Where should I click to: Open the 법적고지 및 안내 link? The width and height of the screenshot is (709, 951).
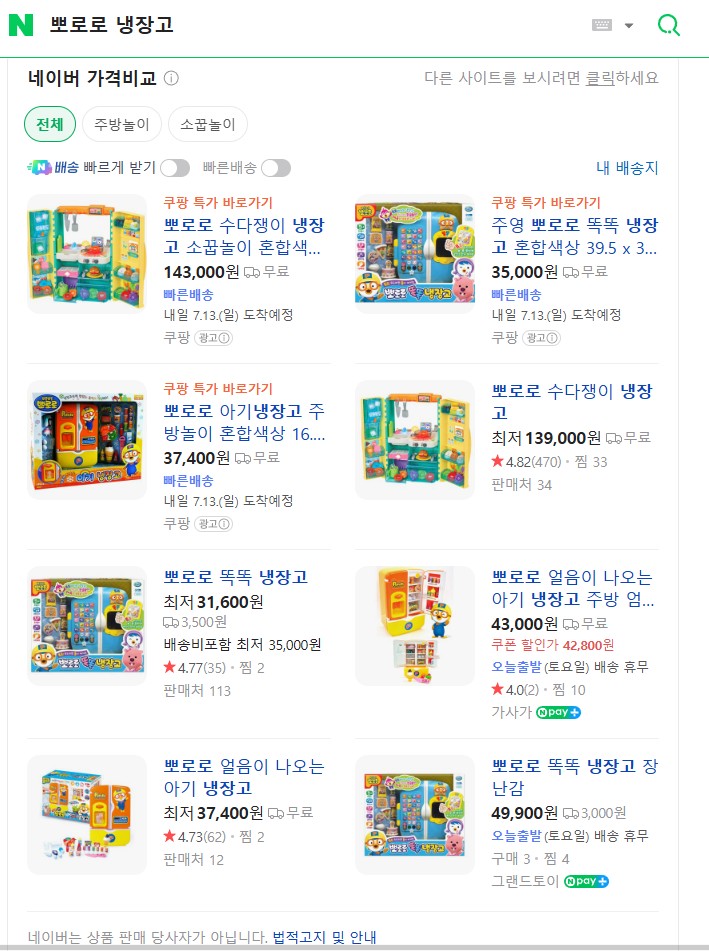tap(324, 937)
